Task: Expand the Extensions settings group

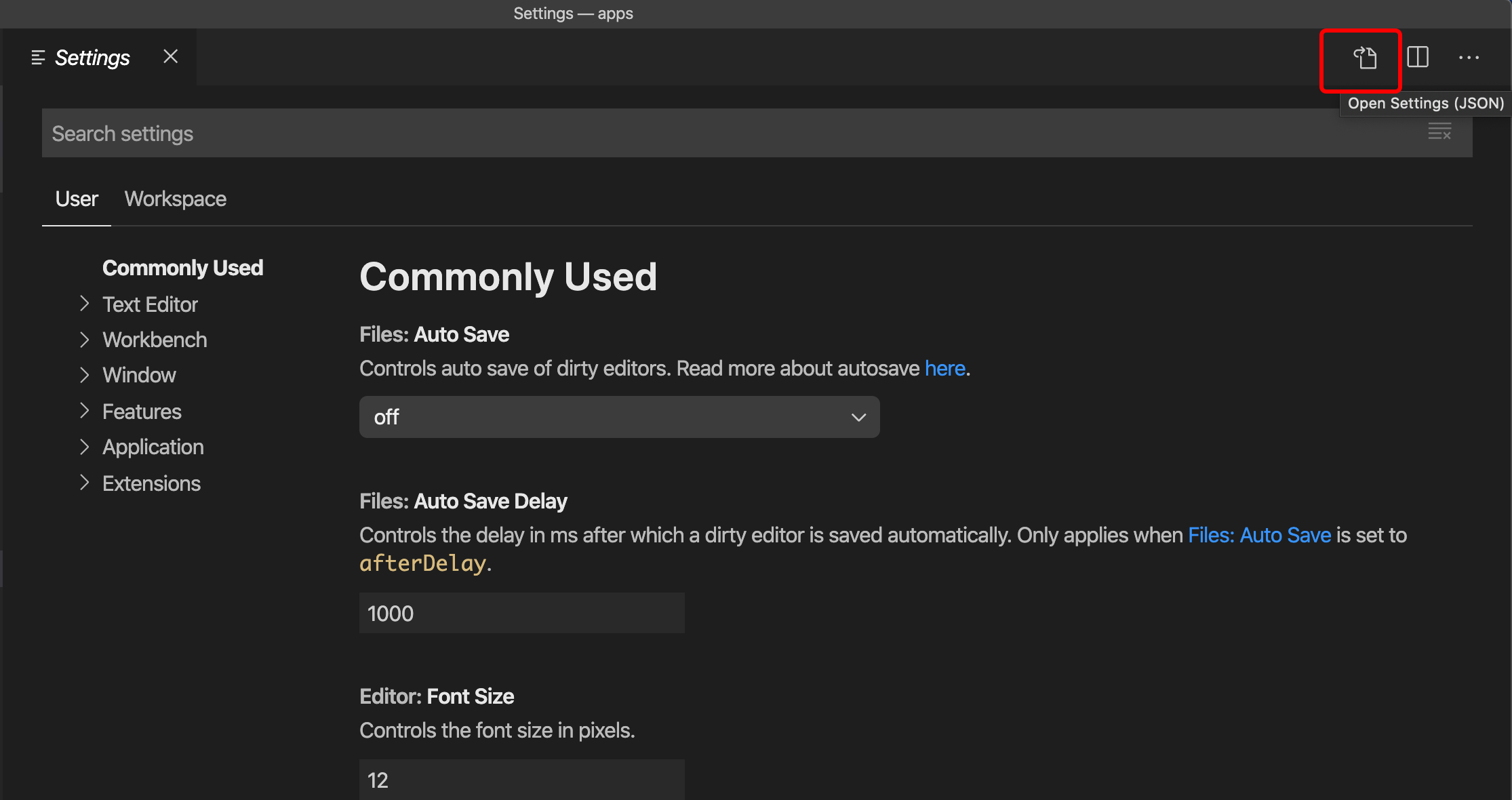Action: tap(151, 483)
